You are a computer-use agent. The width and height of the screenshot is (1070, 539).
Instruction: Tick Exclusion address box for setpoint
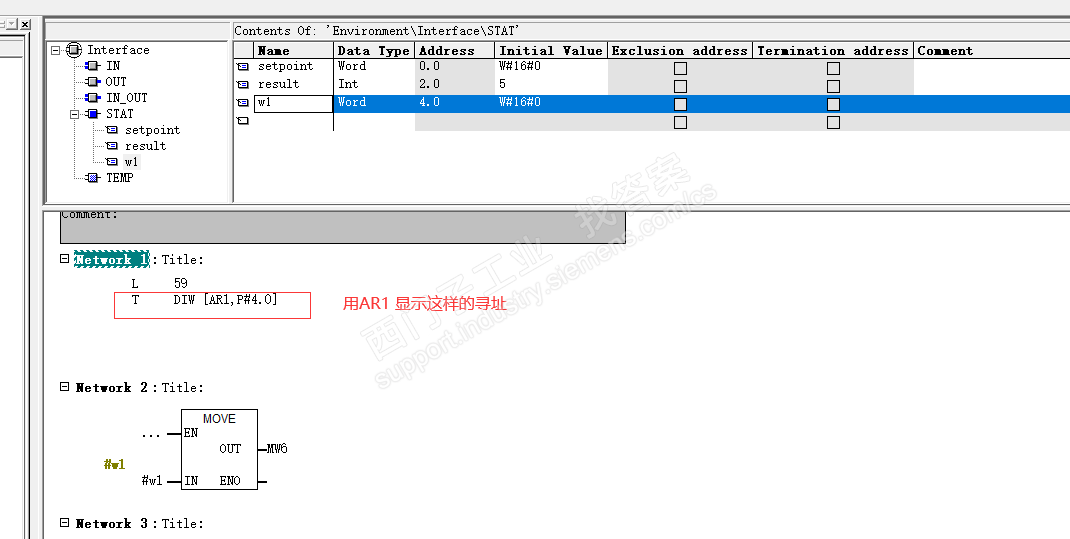click(680, 68)
